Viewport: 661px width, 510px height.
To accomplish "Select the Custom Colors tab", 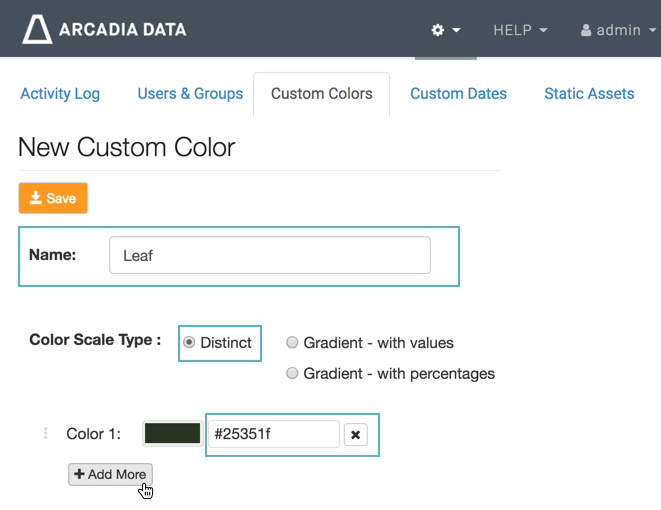I will click(x=321, y=93).
